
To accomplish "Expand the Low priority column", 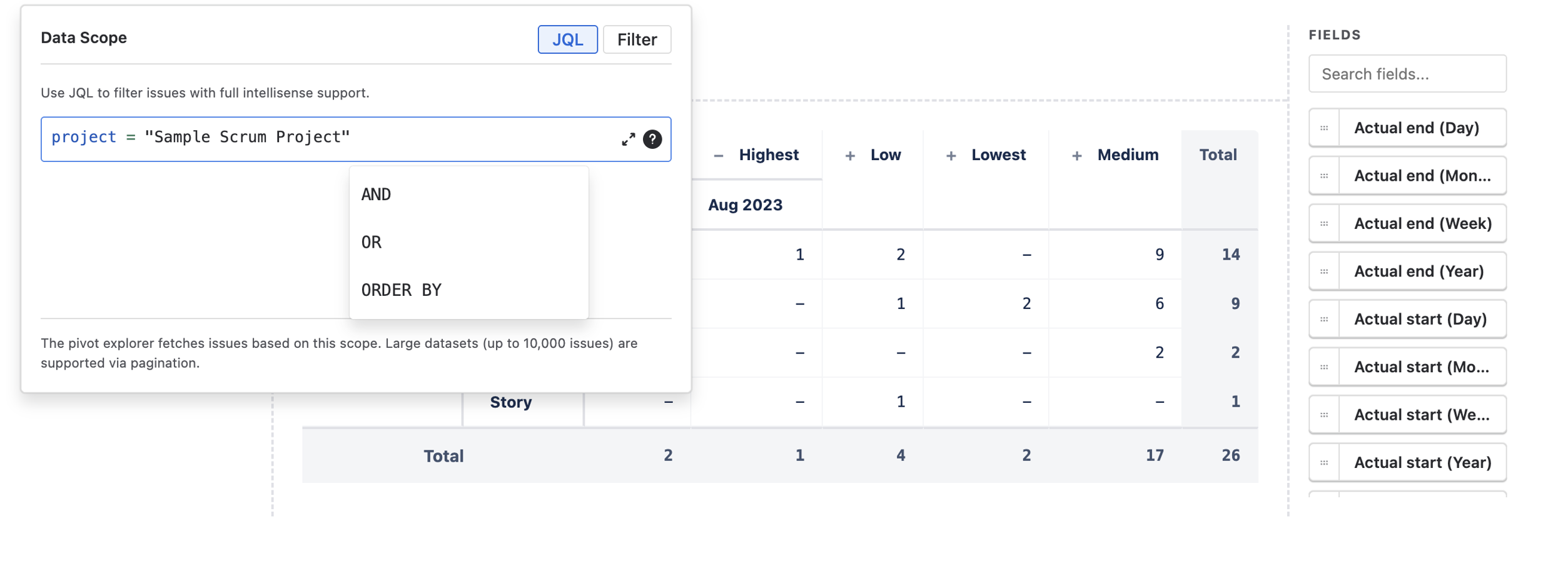I will click(x=849, y=155).
